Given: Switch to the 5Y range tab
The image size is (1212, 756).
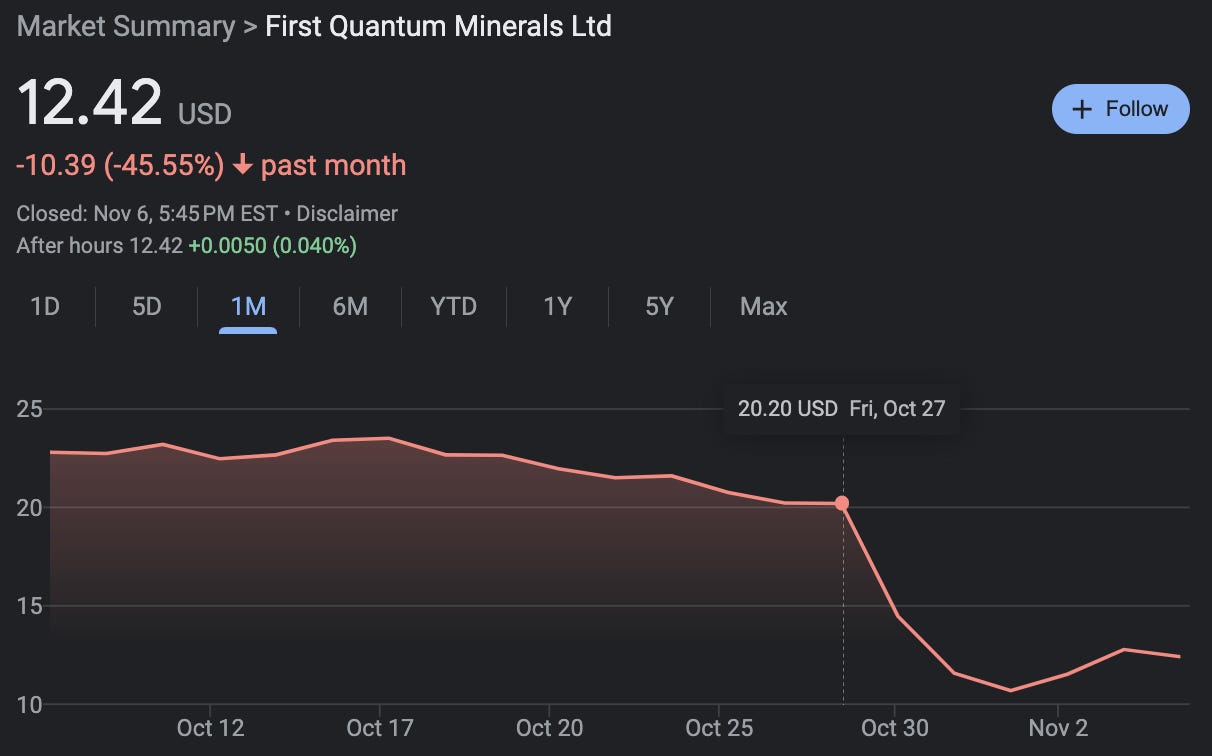Looking at the screenshot, I should (x=660, y=306).
